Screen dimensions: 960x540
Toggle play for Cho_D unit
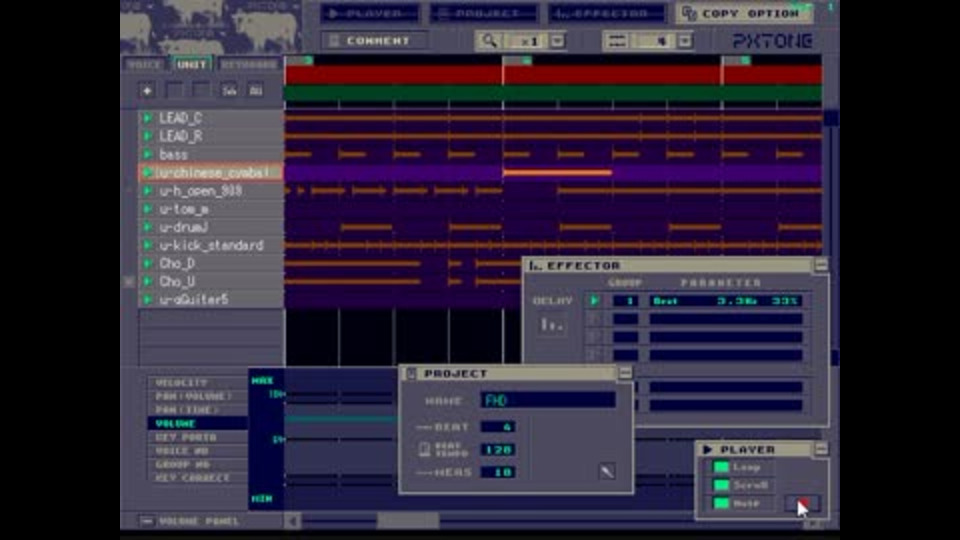[x=148, y=263]
